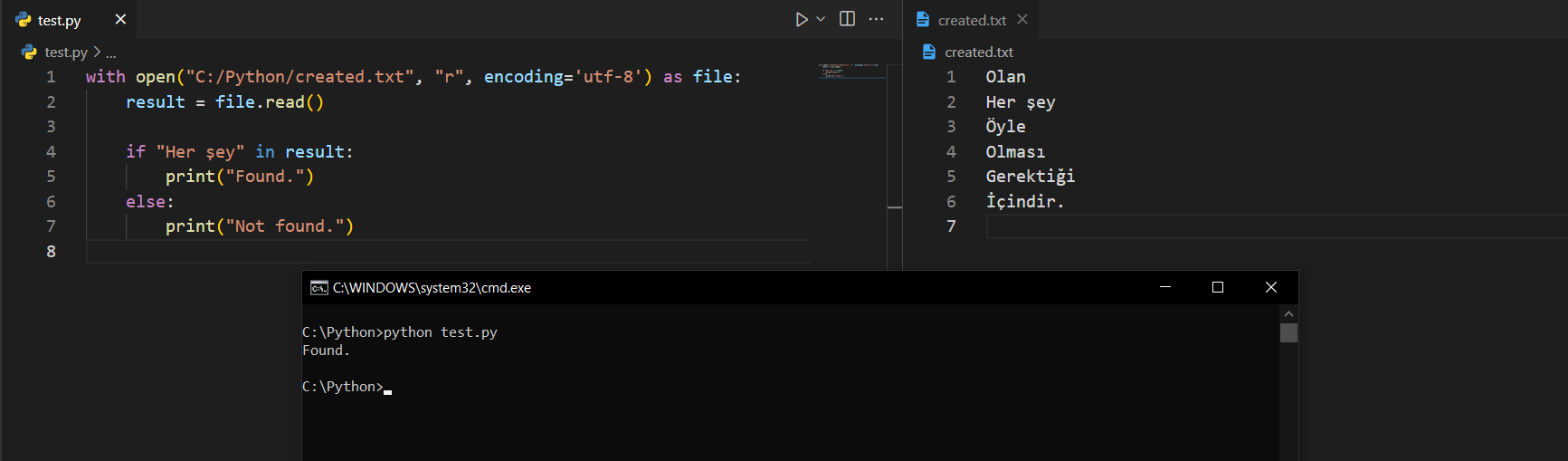Click the Python icon in the test.py breadcrumb

pos(29,53)
